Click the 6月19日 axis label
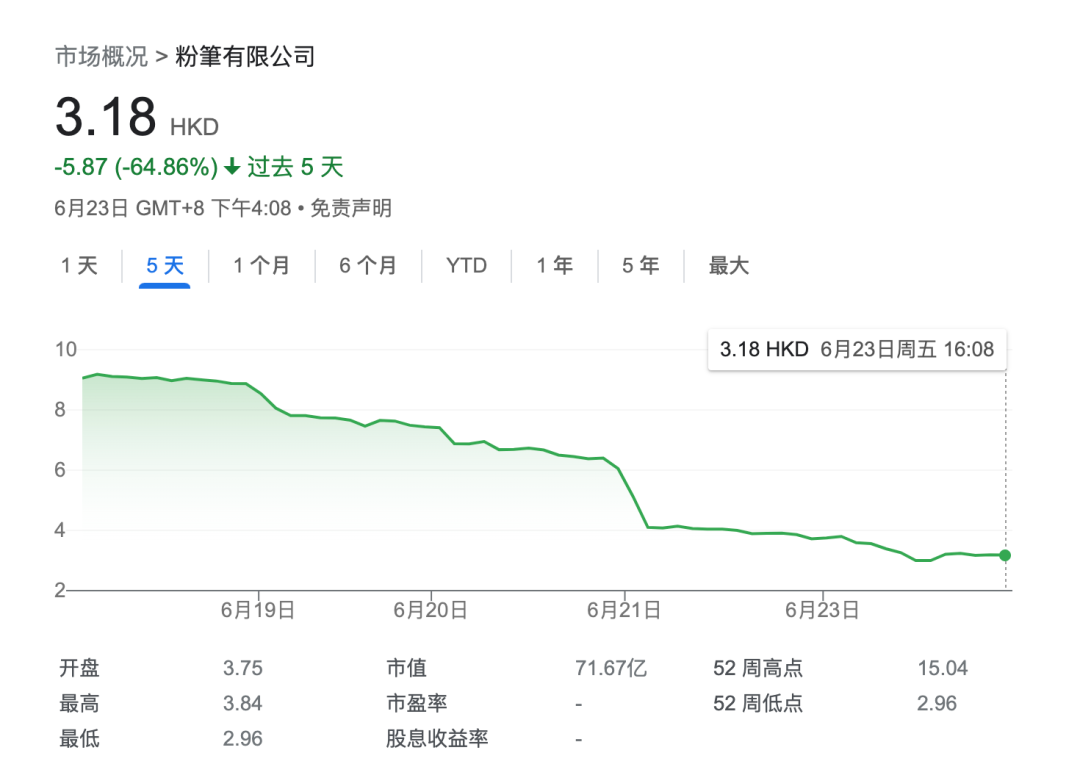This screenshot has height=764, width=1080. click(258, 610)
